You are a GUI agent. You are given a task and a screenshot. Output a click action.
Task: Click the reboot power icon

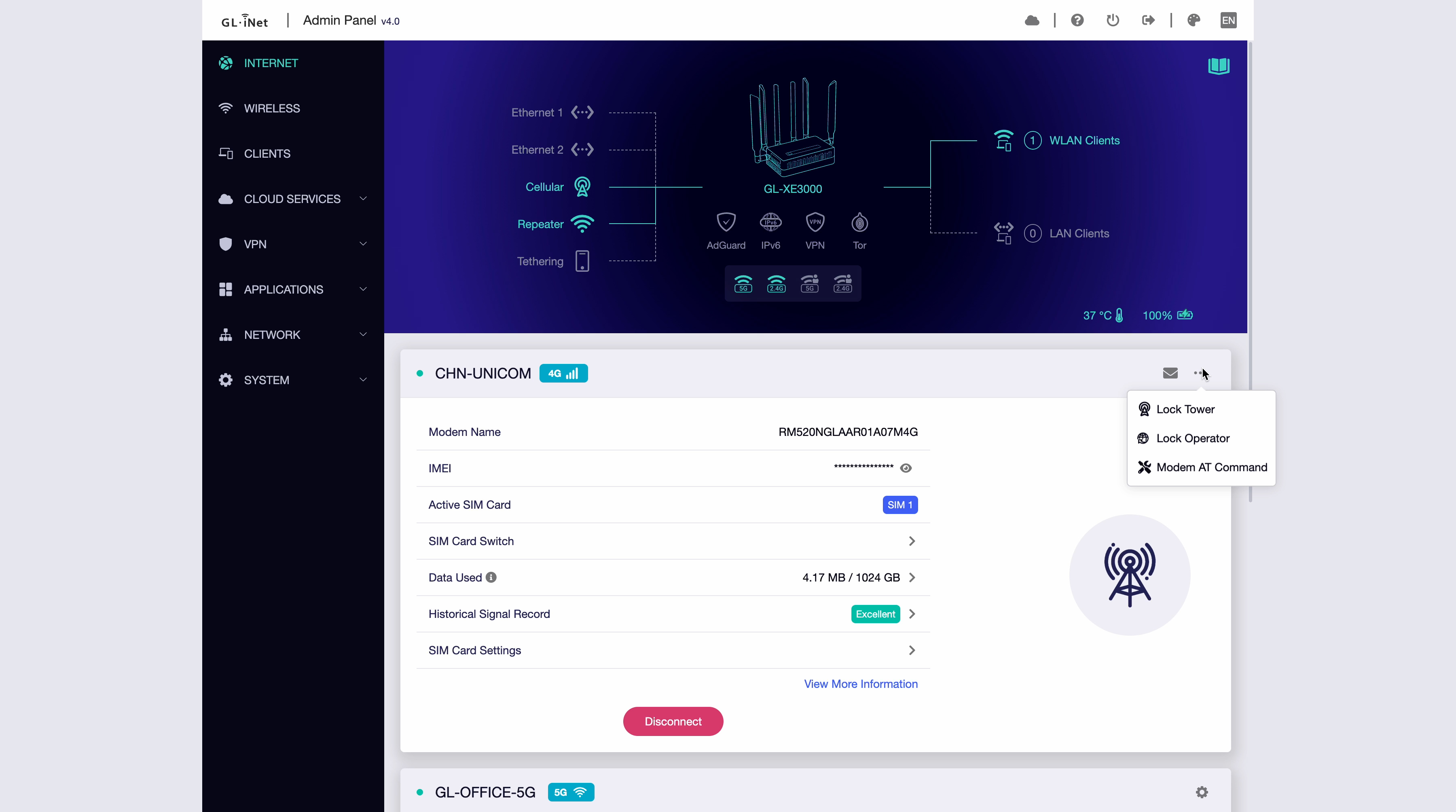(x=1112, y=20)
